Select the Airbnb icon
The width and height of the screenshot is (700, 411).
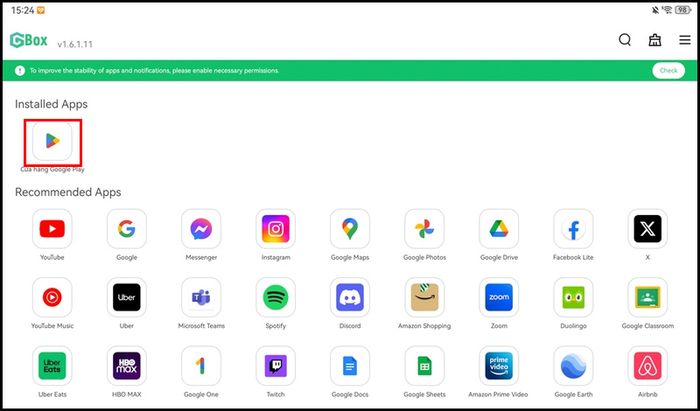pos(648,366)
